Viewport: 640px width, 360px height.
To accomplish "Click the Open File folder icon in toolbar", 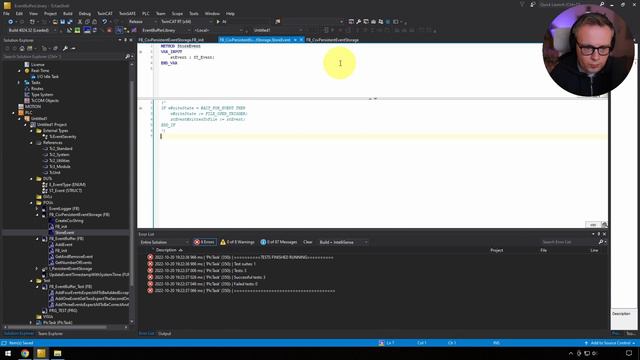I will tap(55, 22).
